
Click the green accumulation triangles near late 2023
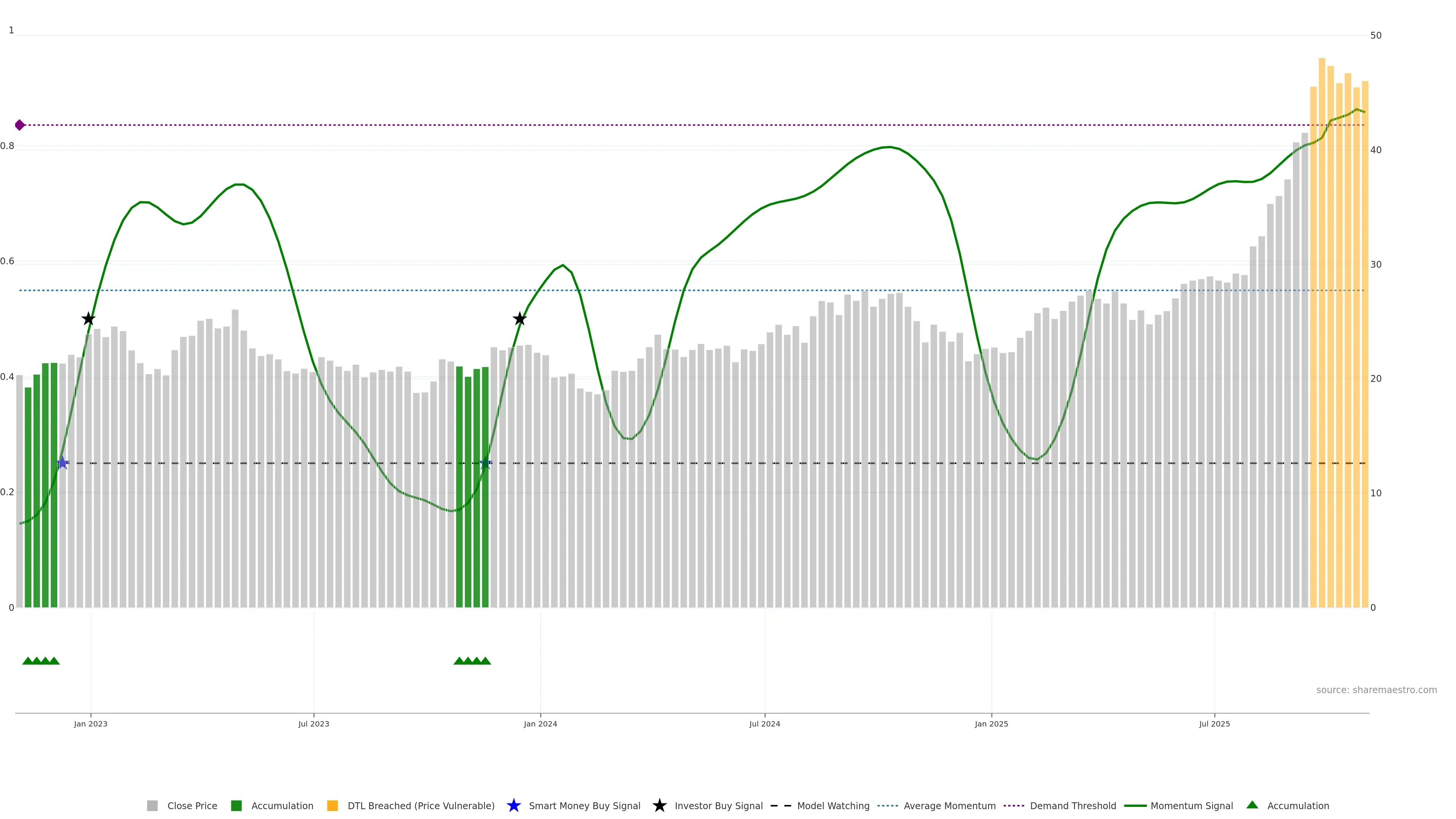pos(472,661)
